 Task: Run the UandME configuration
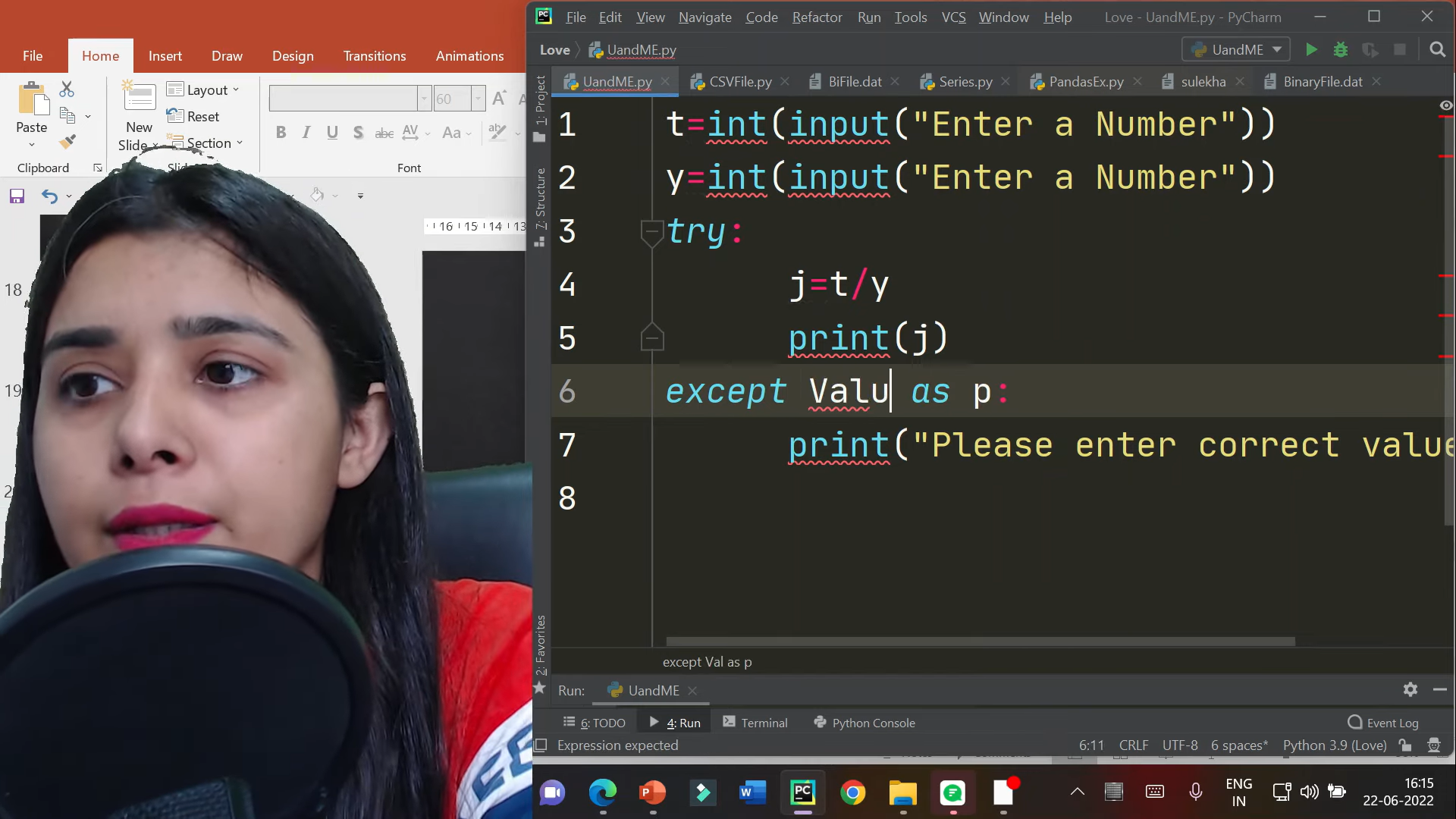click(1311, 50)
